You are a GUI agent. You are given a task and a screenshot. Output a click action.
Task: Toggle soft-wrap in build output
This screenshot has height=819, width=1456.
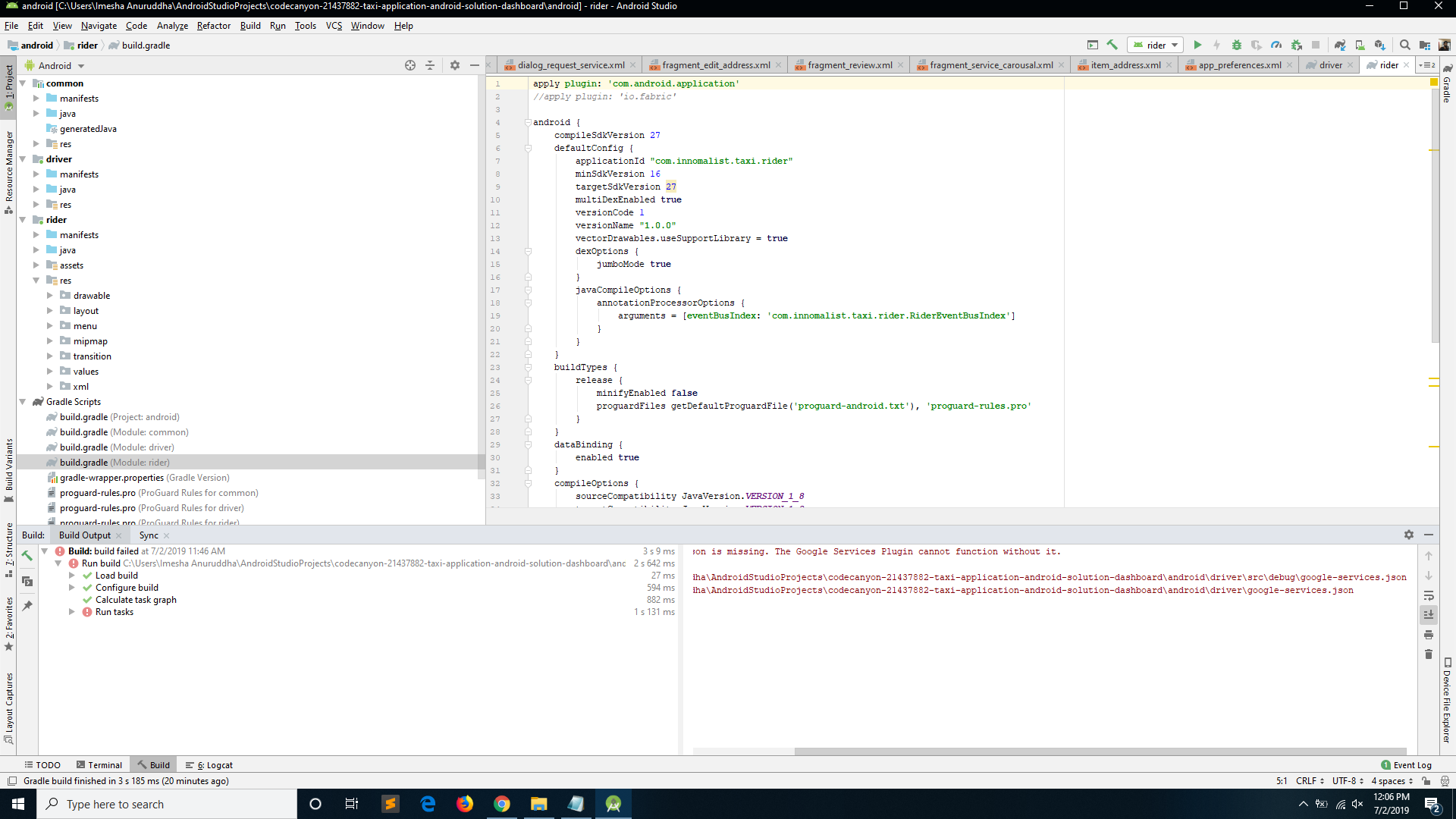1429,595
